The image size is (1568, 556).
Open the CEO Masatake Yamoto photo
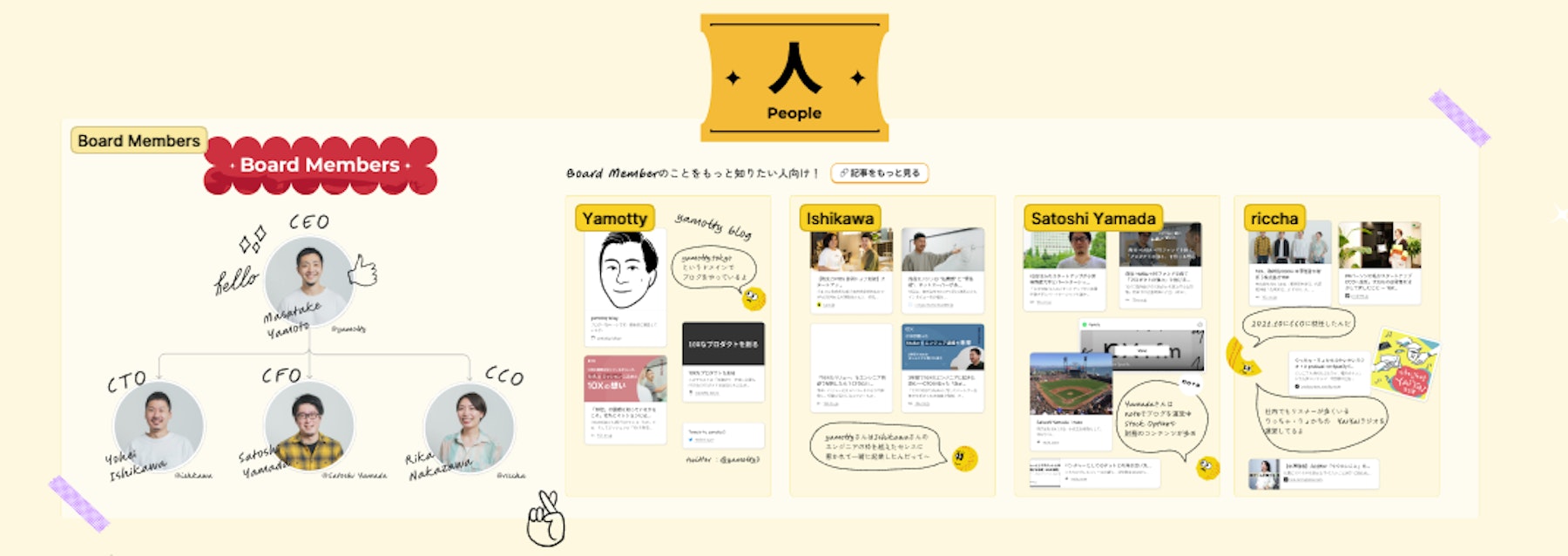tap(308, 282)
